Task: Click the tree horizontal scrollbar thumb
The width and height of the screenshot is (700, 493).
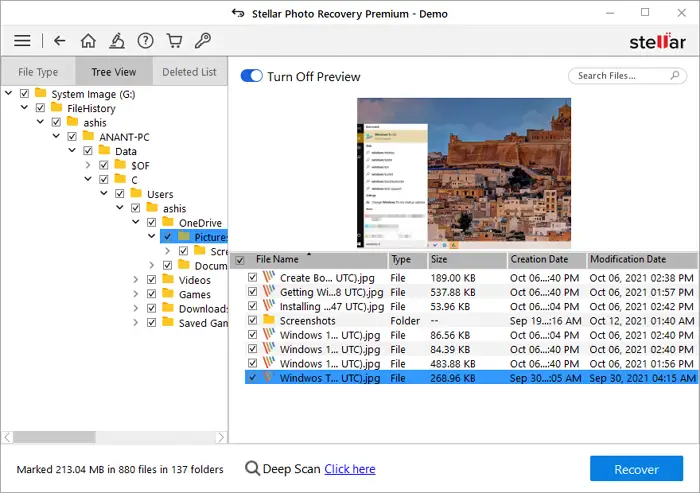Action: pyautogui.click(x=54, y=437)
